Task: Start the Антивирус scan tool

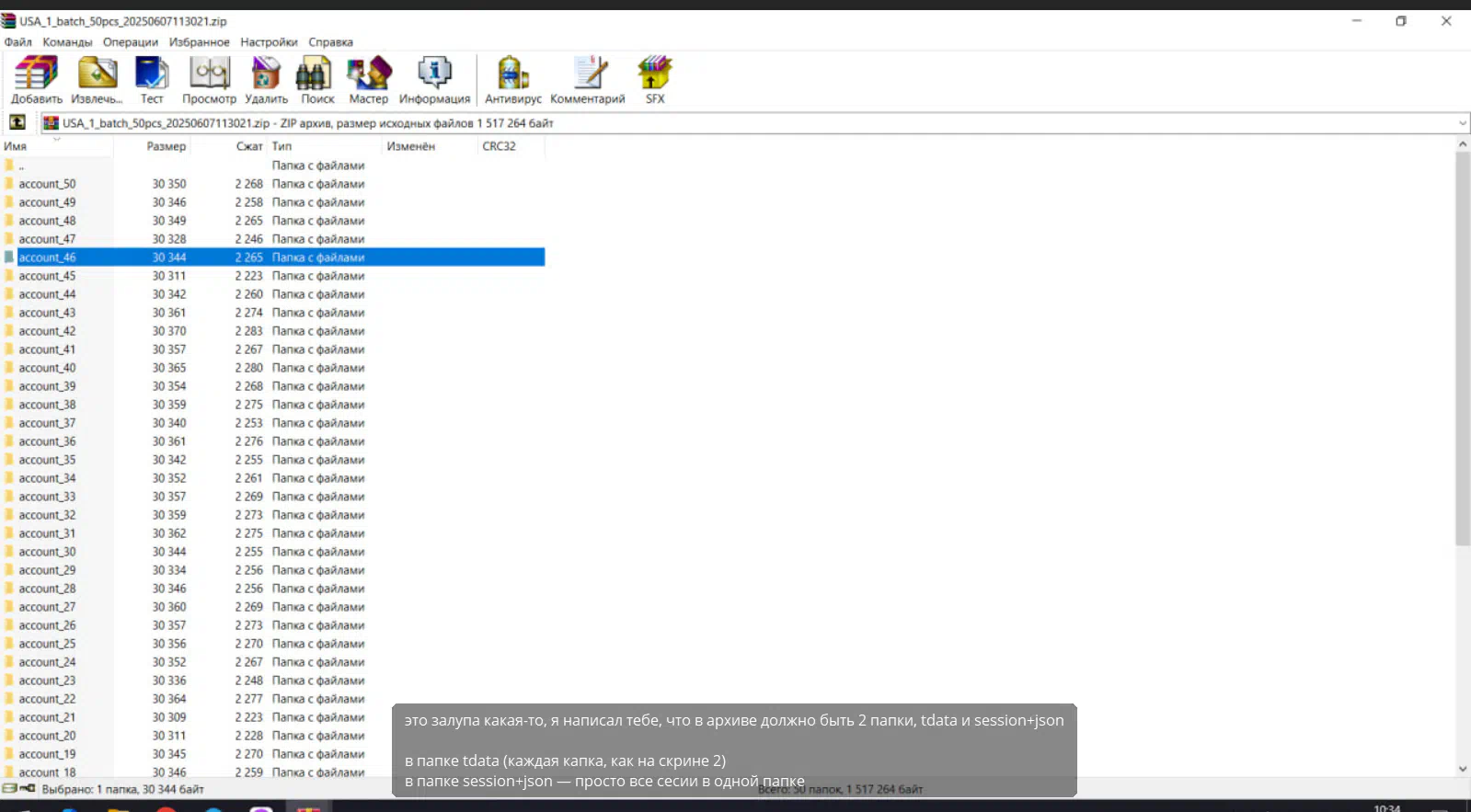Action: (513, 79)
